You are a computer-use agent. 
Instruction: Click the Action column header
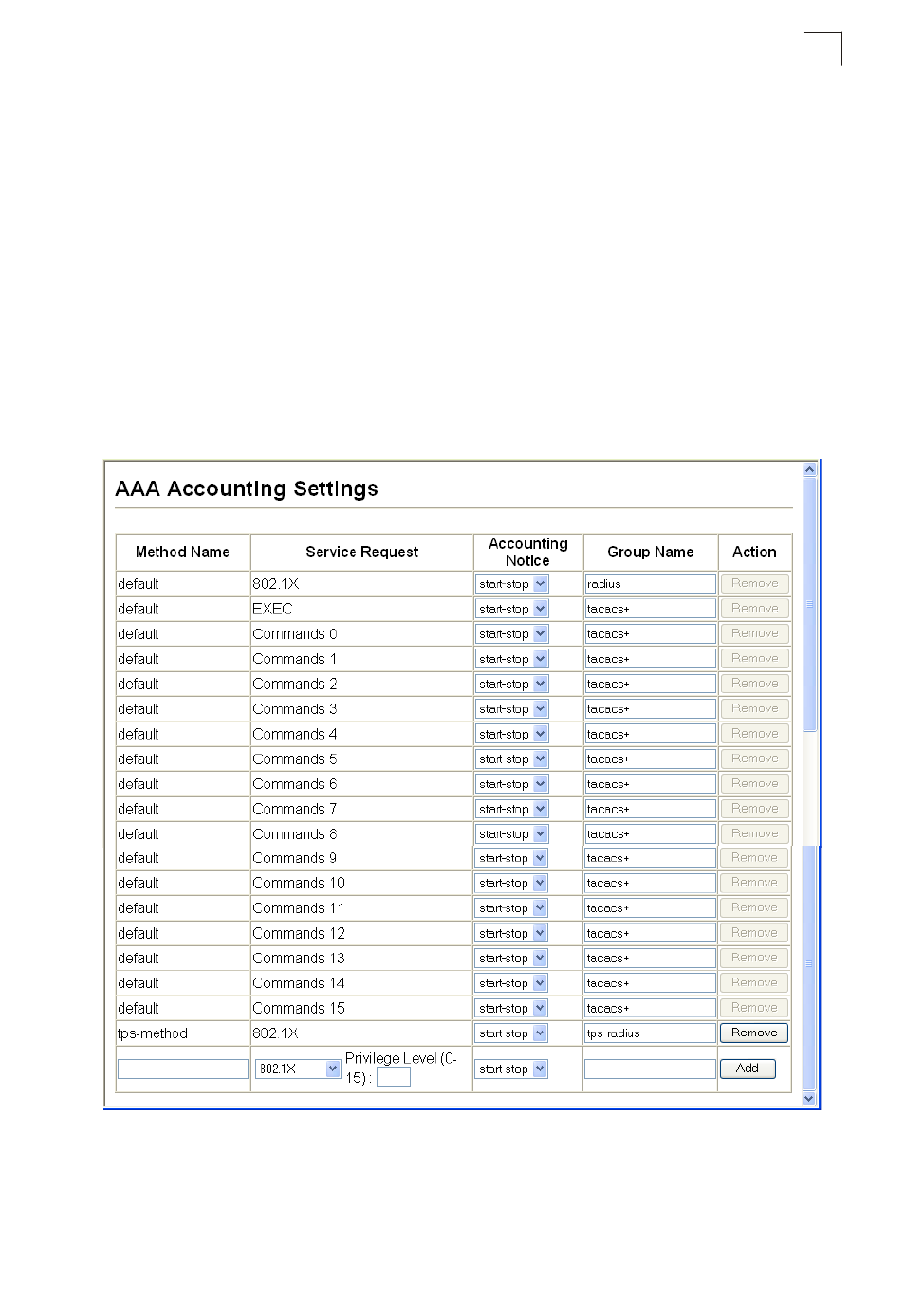coord(754,552)
